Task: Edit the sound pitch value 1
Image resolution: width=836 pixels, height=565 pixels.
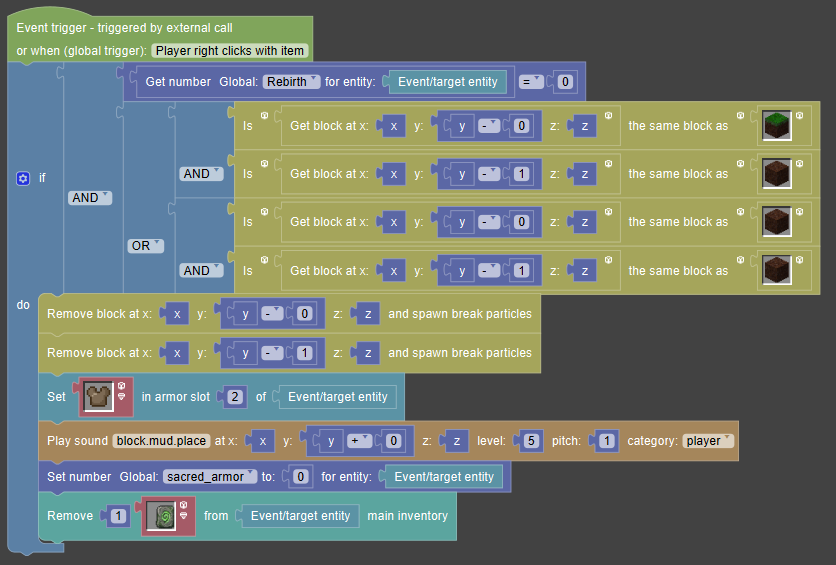Action: [606, 441]
